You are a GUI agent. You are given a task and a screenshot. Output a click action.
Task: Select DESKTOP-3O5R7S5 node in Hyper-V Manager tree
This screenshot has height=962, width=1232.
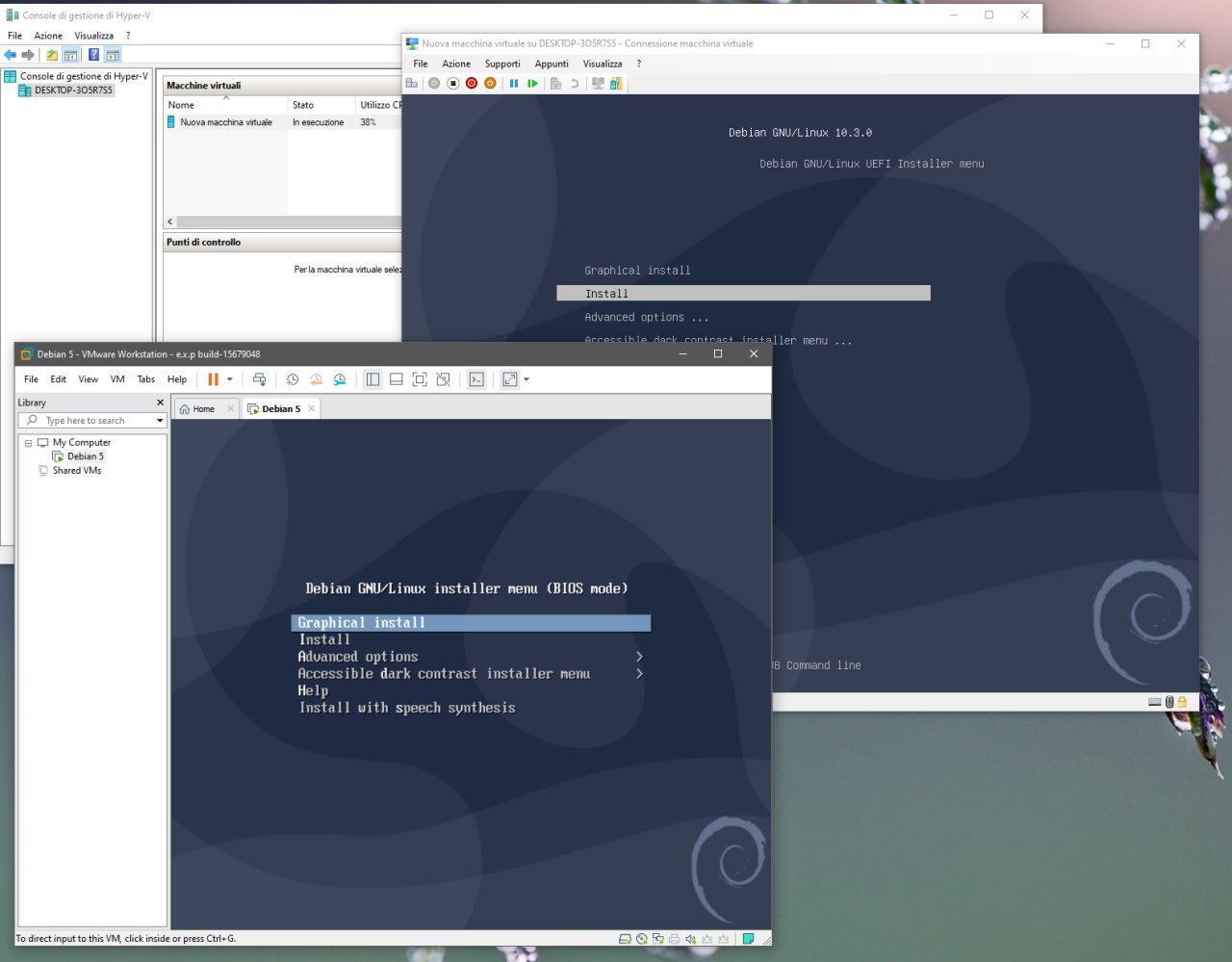pyautogui.click(x=65, y=91)
